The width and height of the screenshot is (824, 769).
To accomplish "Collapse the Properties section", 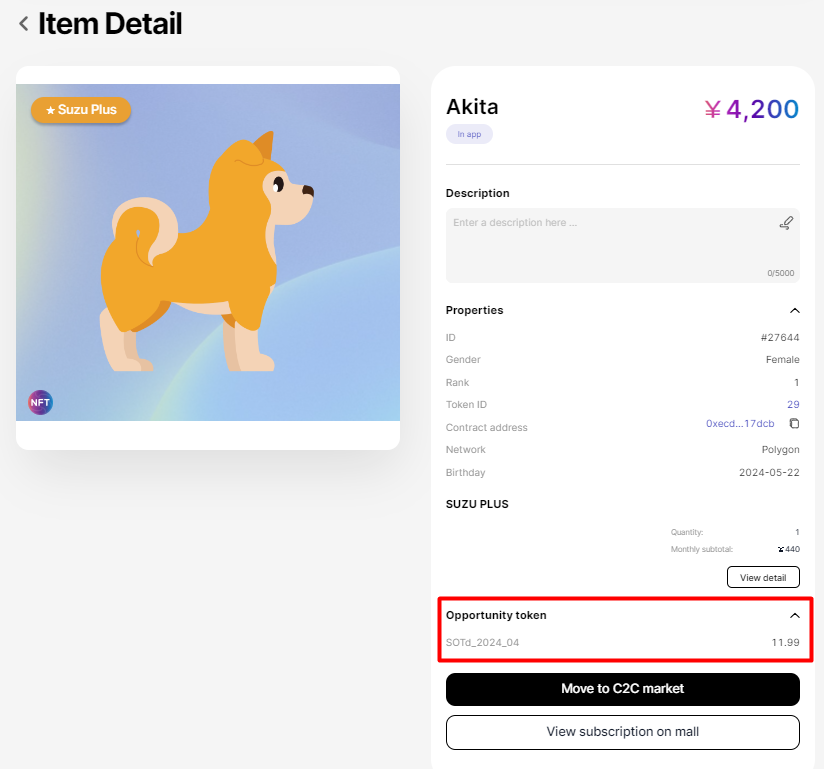I will pos(794,311).
